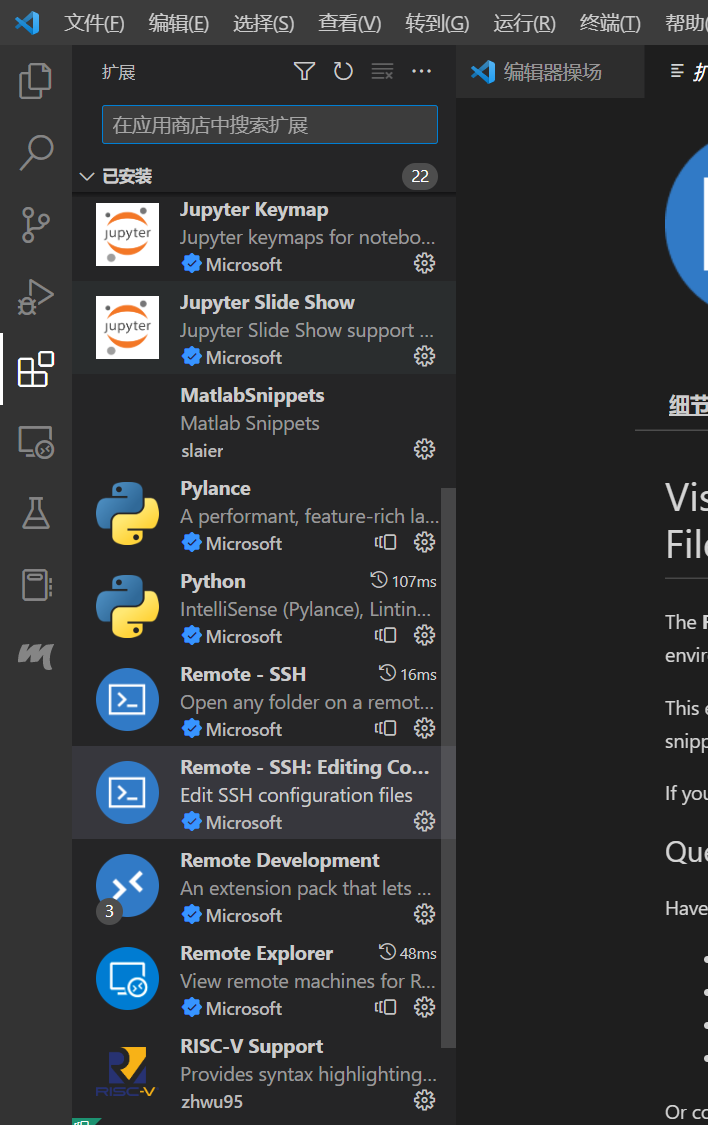Click publisher name slaier
Screen dimensions: 708x1125
202,451
